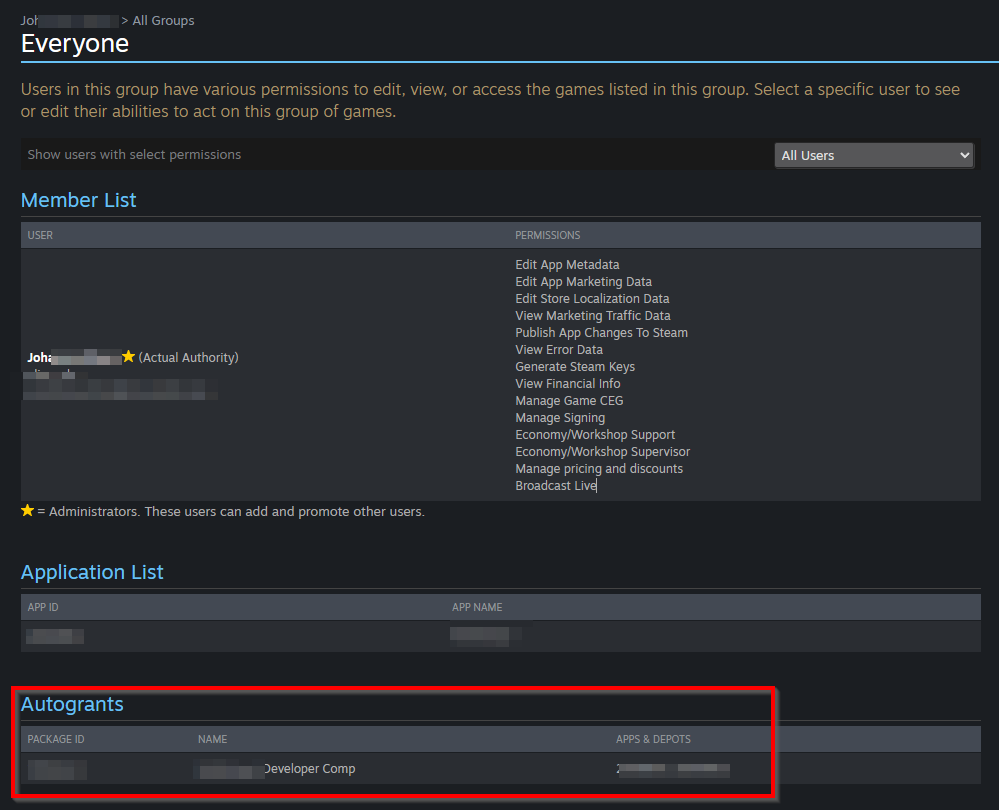Click the blurred app name in Application List

click(x=487, y=634)
